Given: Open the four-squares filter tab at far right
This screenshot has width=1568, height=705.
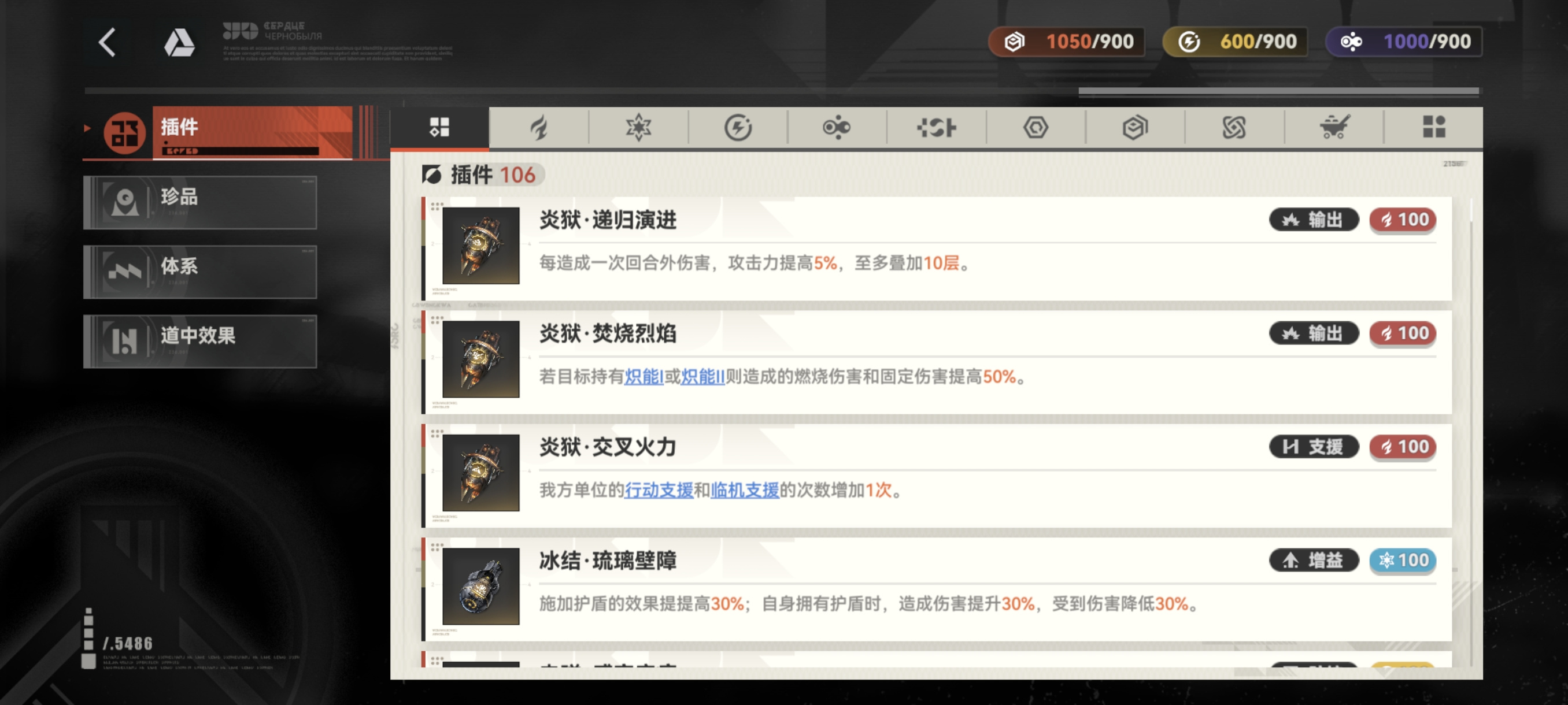Looking at the screenshot, I should tap(1434, 127).
